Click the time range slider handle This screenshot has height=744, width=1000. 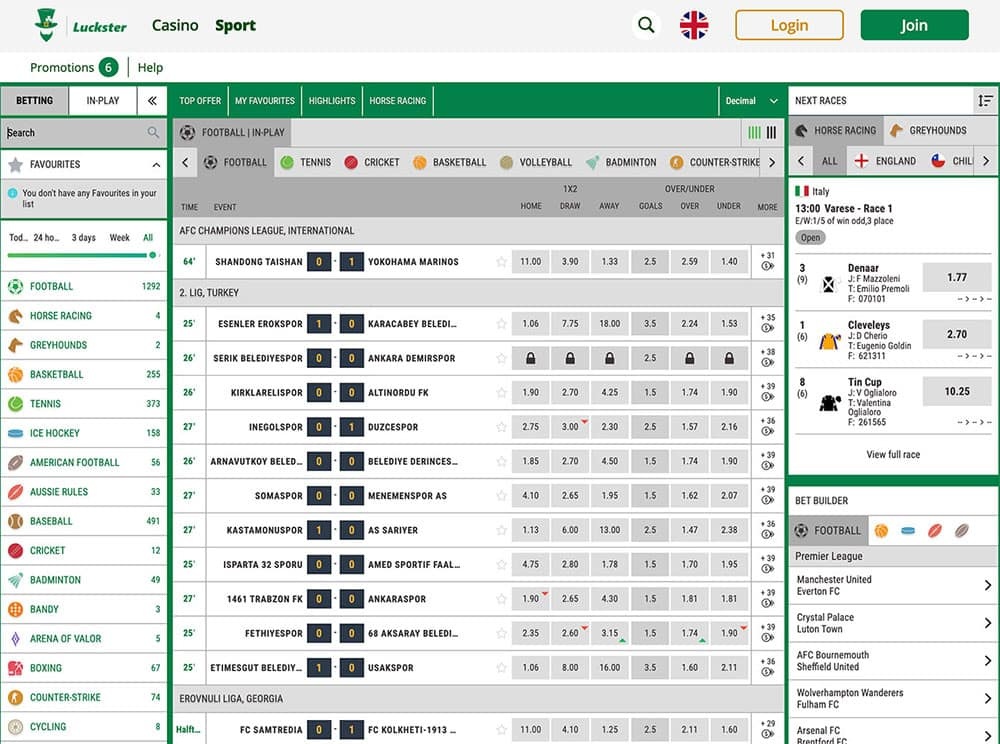pos(152,255)
